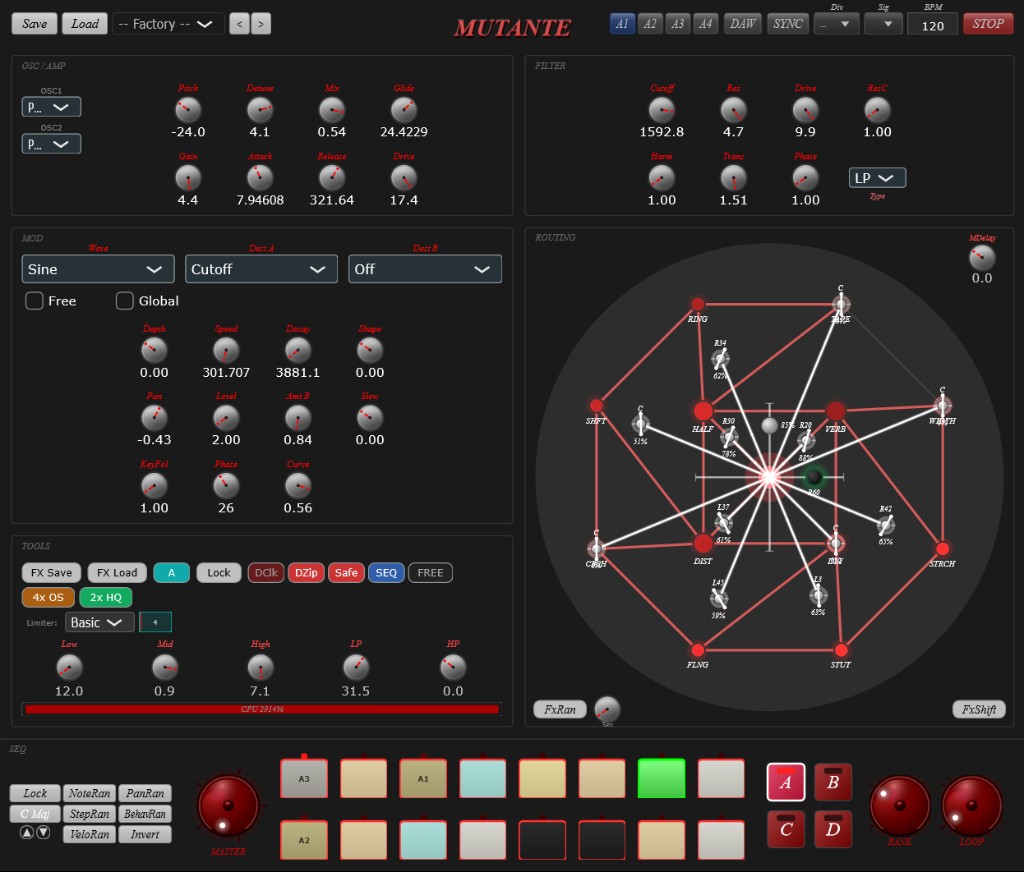This screenshot has width=1024, height=872.
Task: Switch to the A2 tab in the top bar
Action: tap(650, 23)
